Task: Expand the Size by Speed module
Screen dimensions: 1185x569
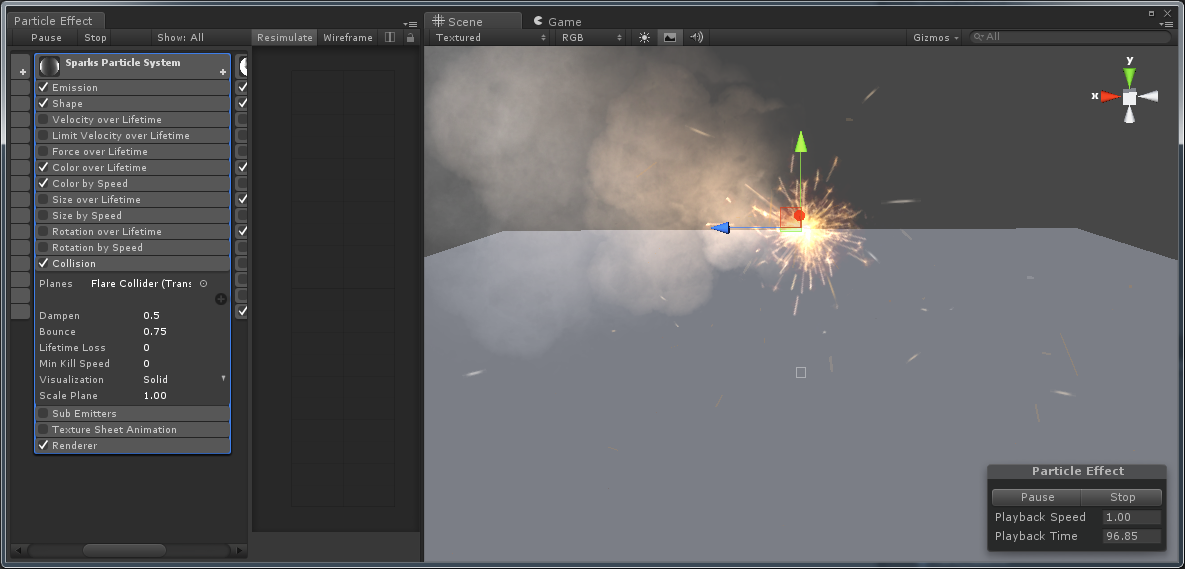Action: coord(132,215)
